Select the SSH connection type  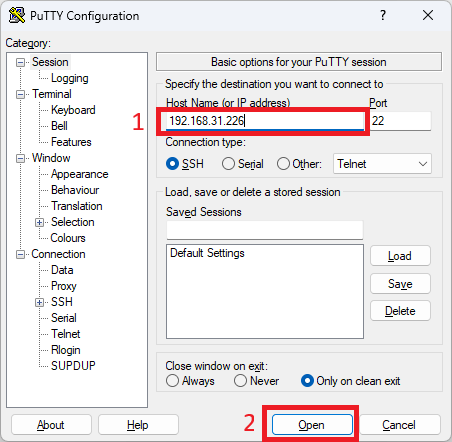[172, 164]
